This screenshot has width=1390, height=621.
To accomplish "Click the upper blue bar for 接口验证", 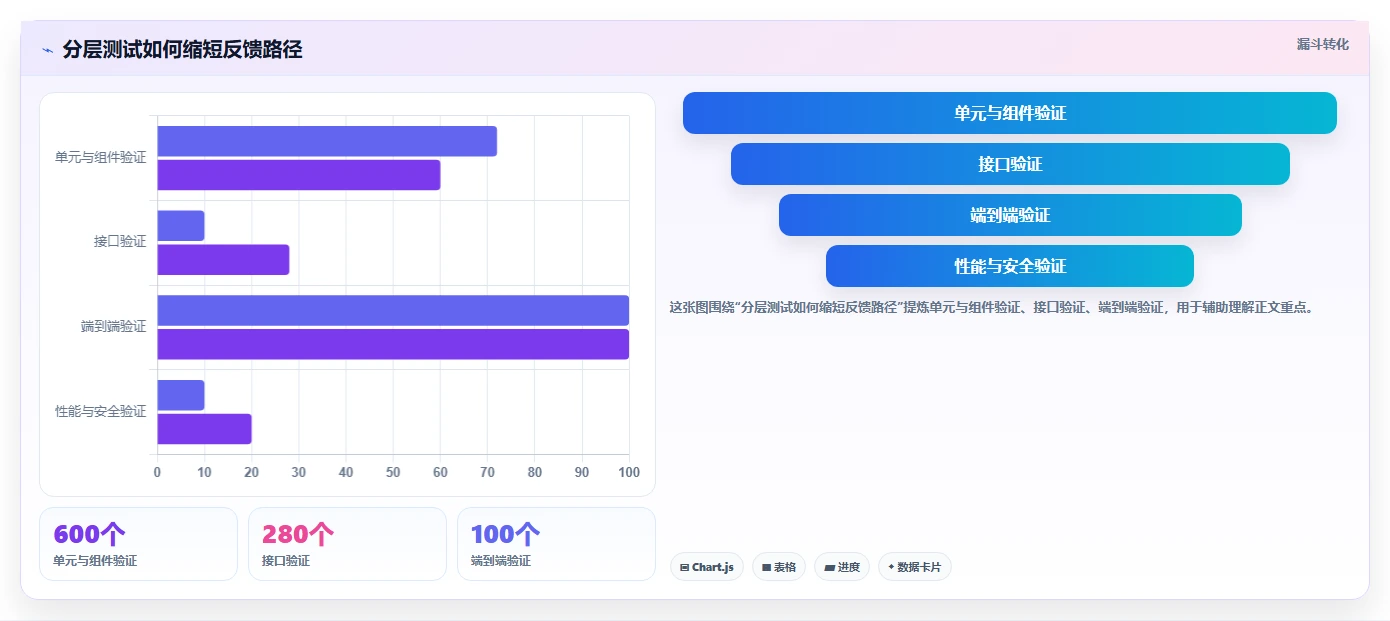I will point(181,226).
